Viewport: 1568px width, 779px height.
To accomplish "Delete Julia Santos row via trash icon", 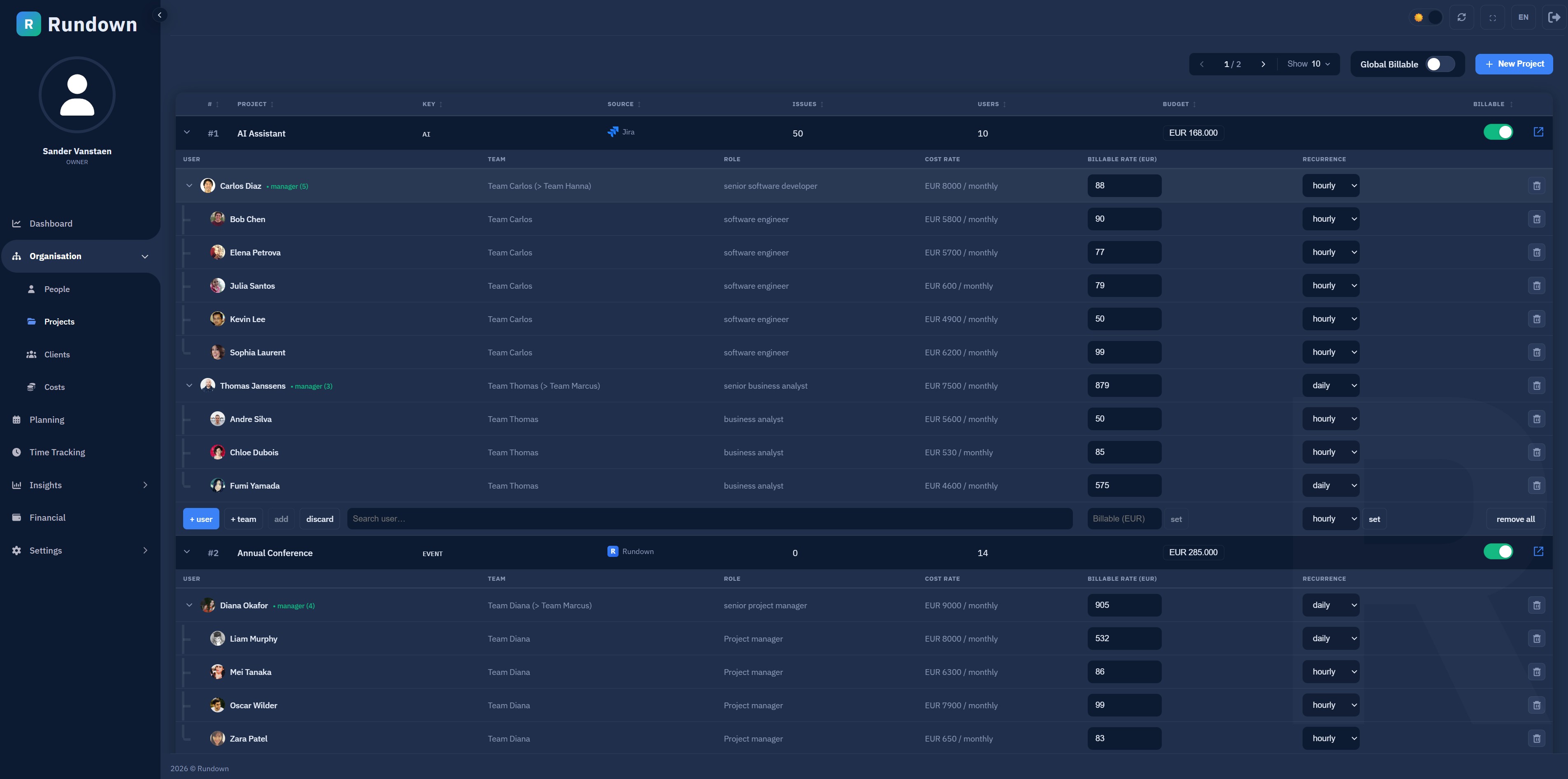I will [1536, 286].
